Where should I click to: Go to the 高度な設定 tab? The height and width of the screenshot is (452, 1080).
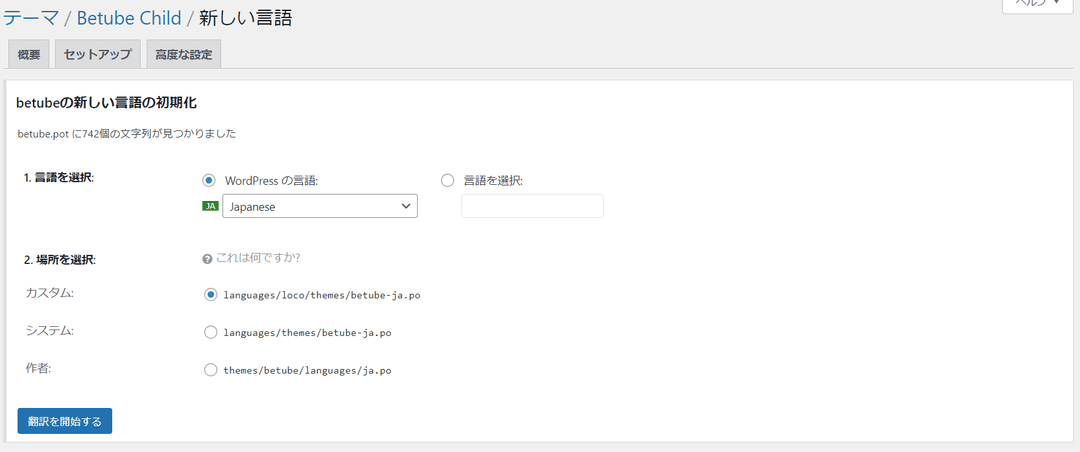pos(183,55)
